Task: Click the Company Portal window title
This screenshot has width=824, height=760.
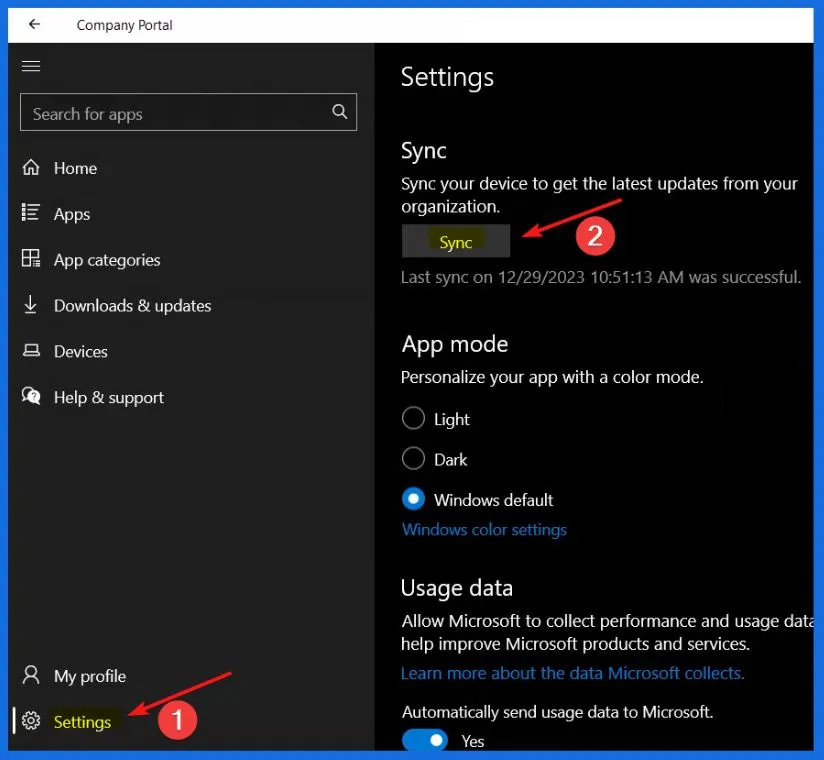Action: coord(124,25)
